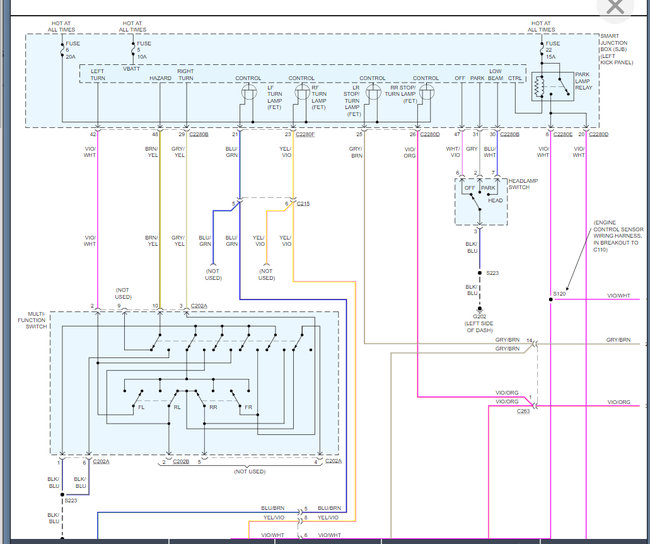
Task: Click the 'HEAD' position in headlamp switch
Action: tap(495, 200)
